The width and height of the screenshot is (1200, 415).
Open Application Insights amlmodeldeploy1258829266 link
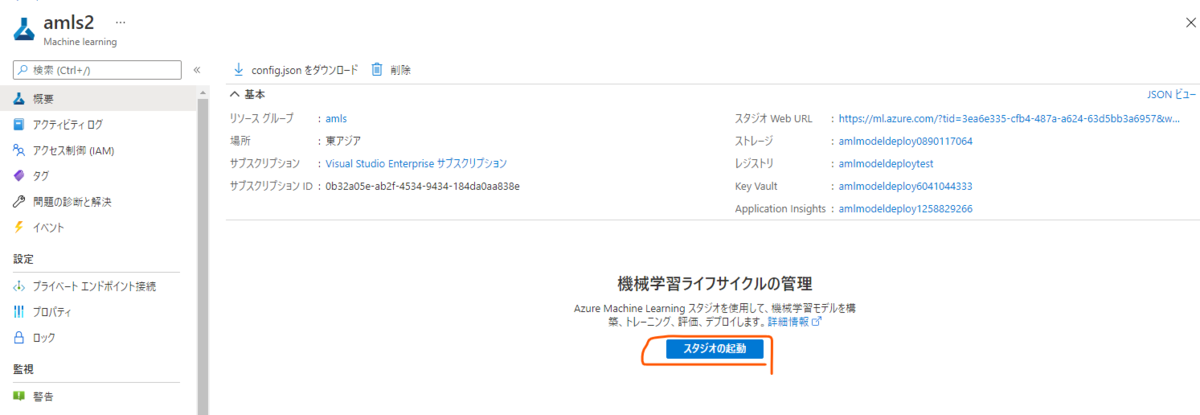click(x=905, y=209)
